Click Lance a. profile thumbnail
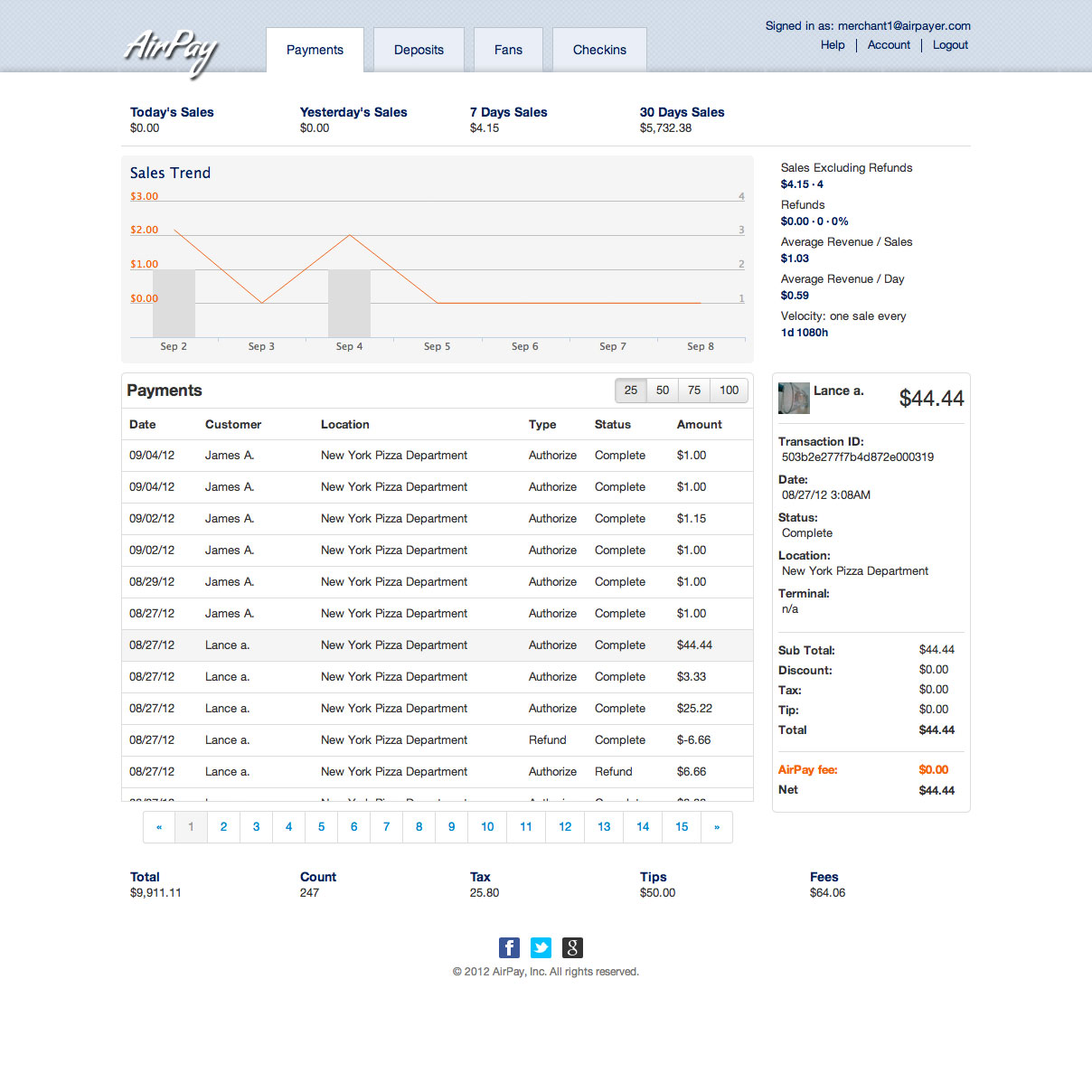The image size is (1092, 1092). 794,398
